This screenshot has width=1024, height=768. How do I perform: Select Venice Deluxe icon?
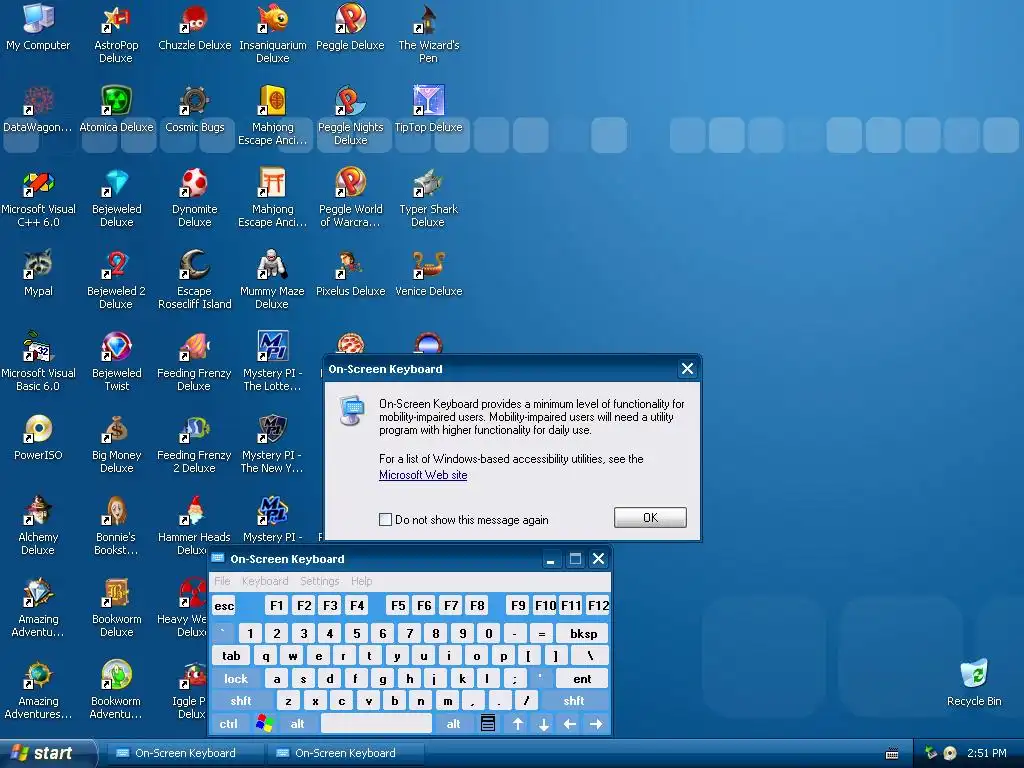click(x=428, y=274)
